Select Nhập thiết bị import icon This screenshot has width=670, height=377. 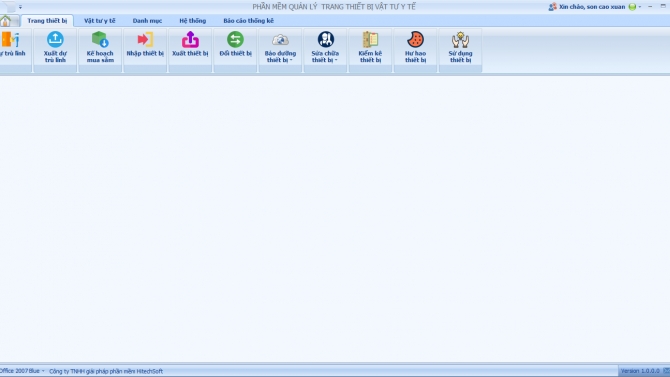click(x=145, y=39)
